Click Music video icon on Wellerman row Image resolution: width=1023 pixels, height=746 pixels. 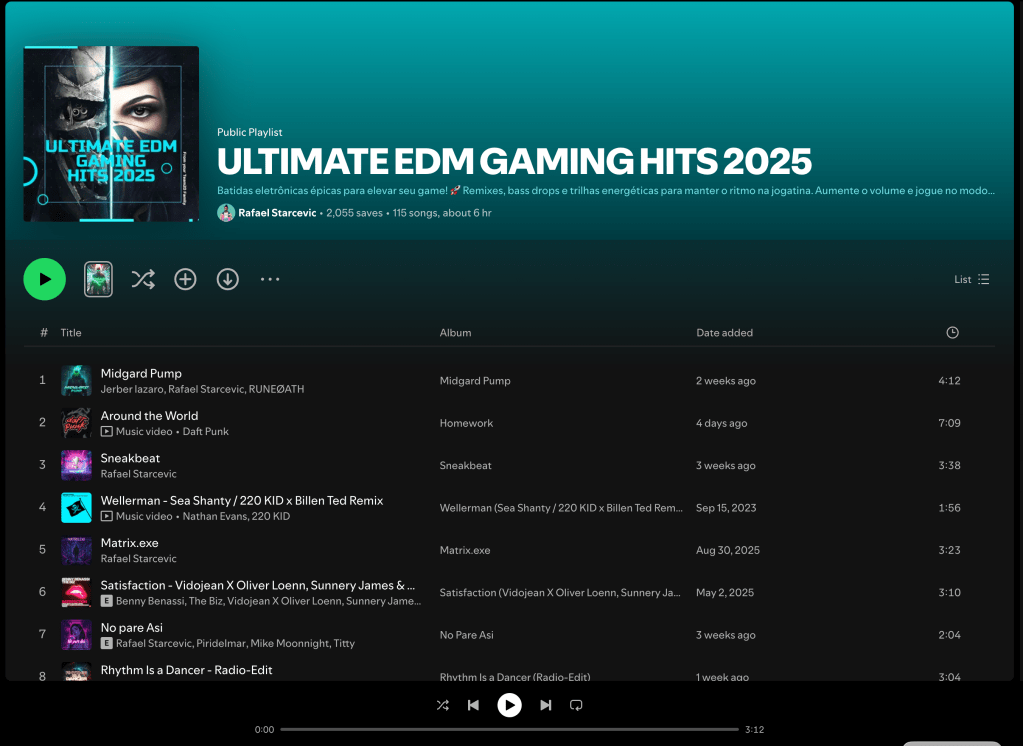106,516
